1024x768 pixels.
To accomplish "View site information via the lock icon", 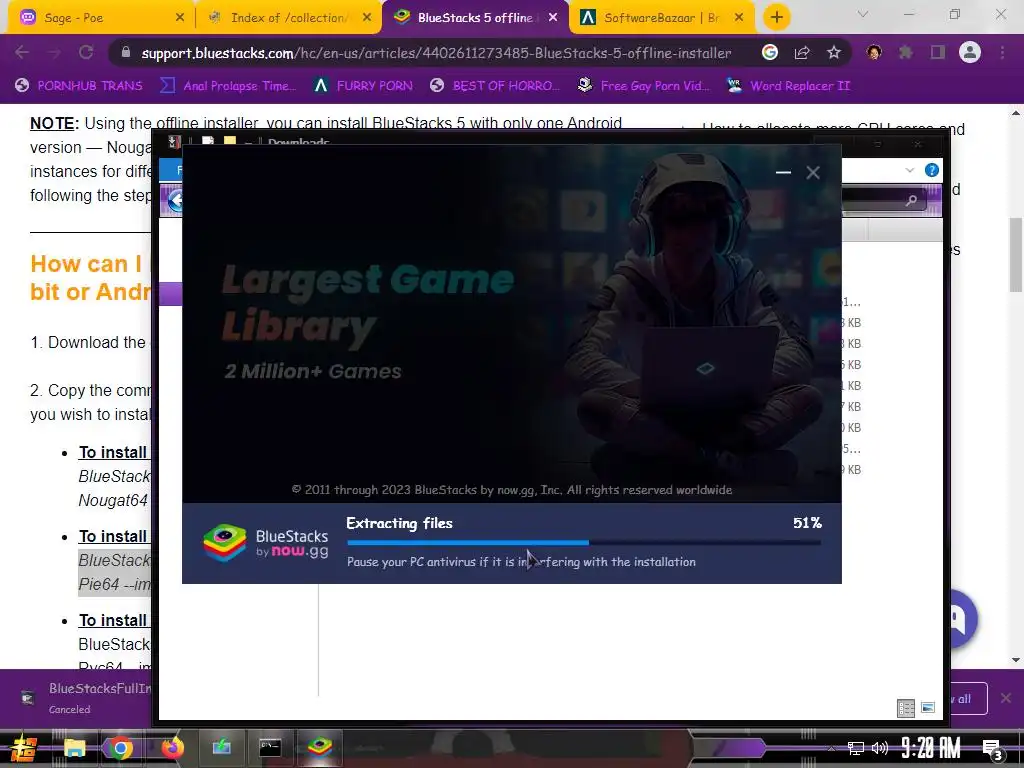I will 125,53.
